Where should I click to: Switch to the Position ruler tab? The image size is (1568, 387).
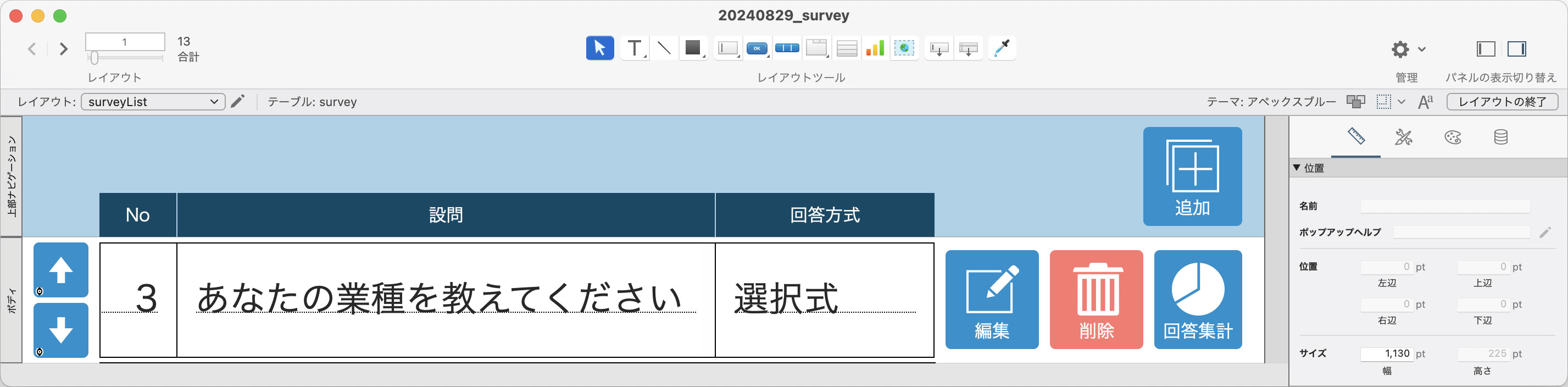point(1356,136)
